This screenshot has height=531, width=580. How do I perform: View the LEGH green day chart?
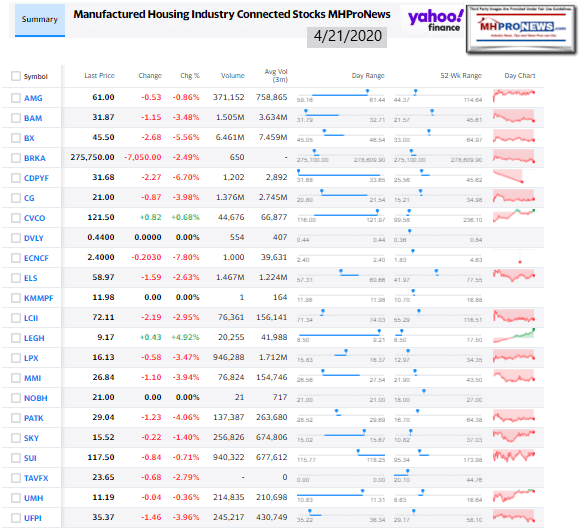[514, 335]
